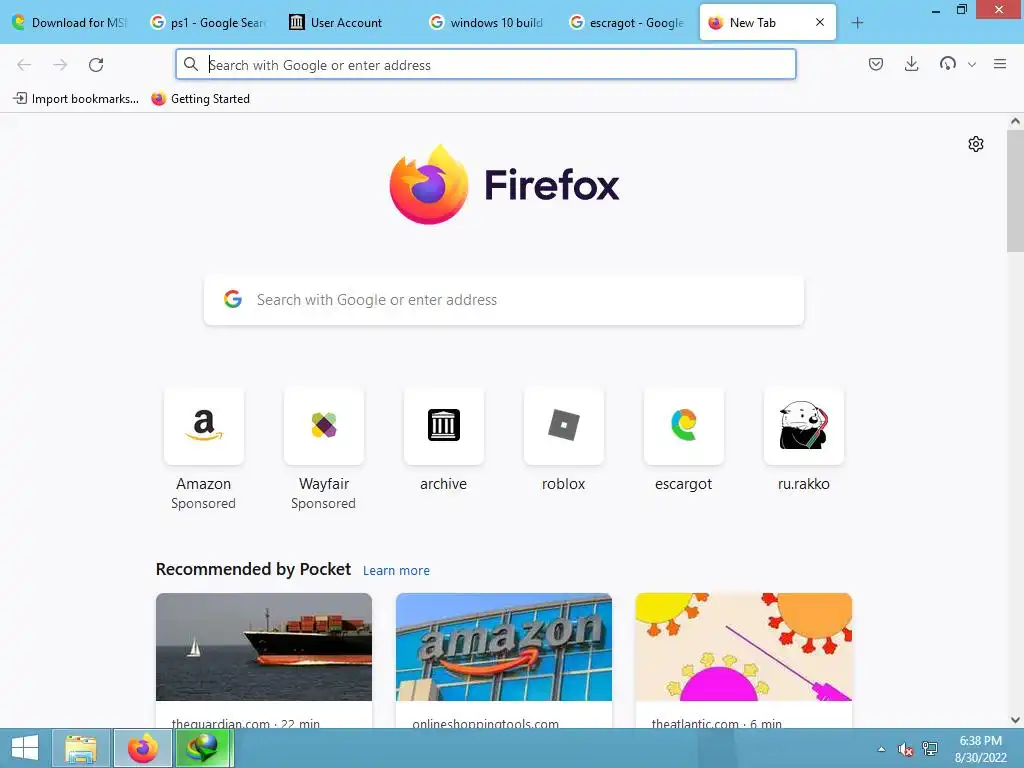
Task: Open the new tab personalize gear
Action: 976,144
